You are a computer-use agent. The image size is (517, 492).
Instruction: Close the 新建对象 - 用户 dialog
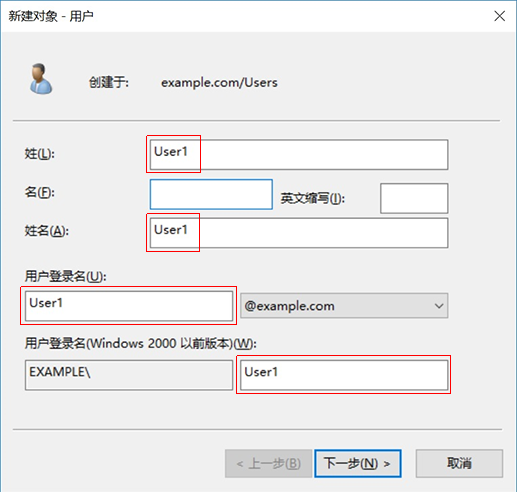(x=499, y=16)
